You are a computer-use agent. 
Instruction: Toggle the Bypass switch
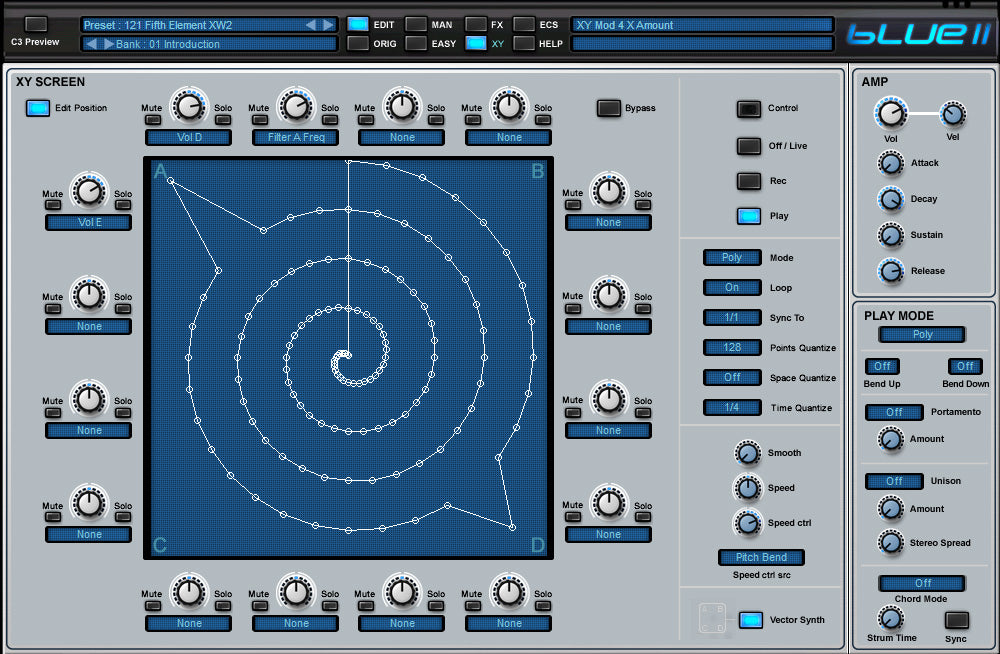click(608, 108)
